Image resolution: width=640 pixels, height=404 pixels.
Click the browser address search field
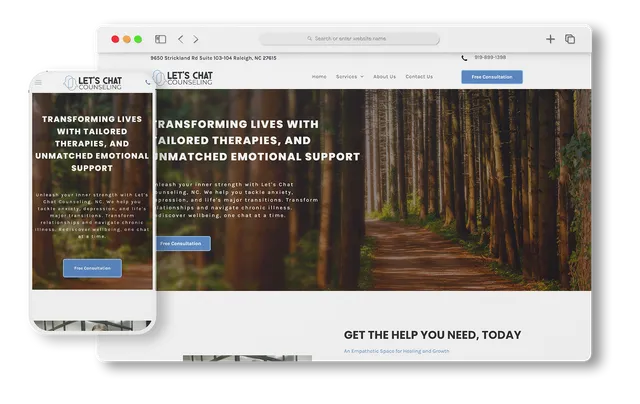(349, 39)
